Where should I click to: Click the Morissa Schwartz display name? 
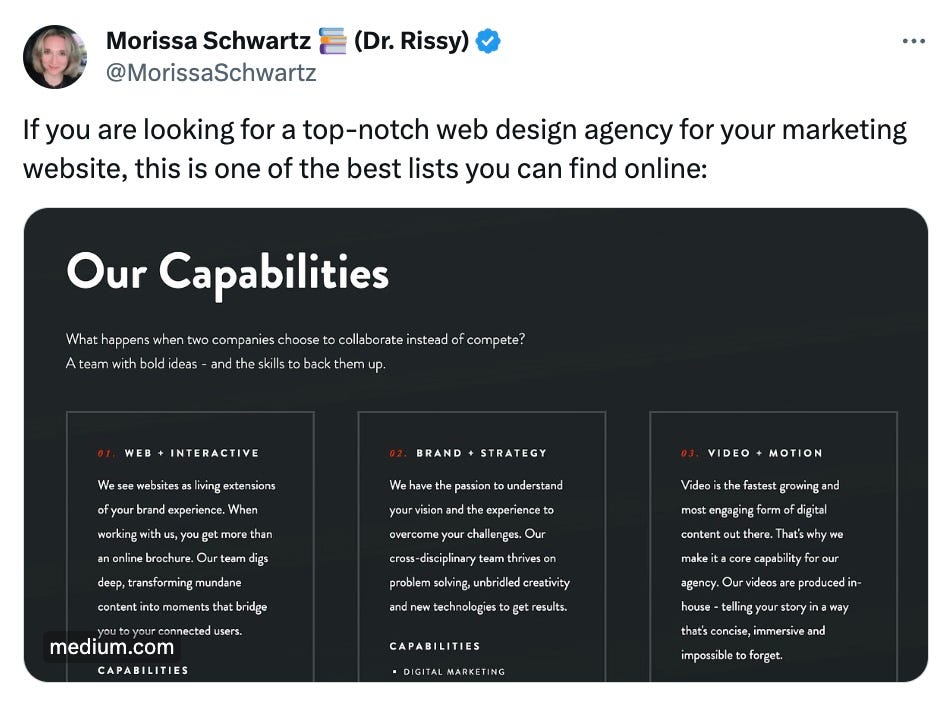coord(208,41)
